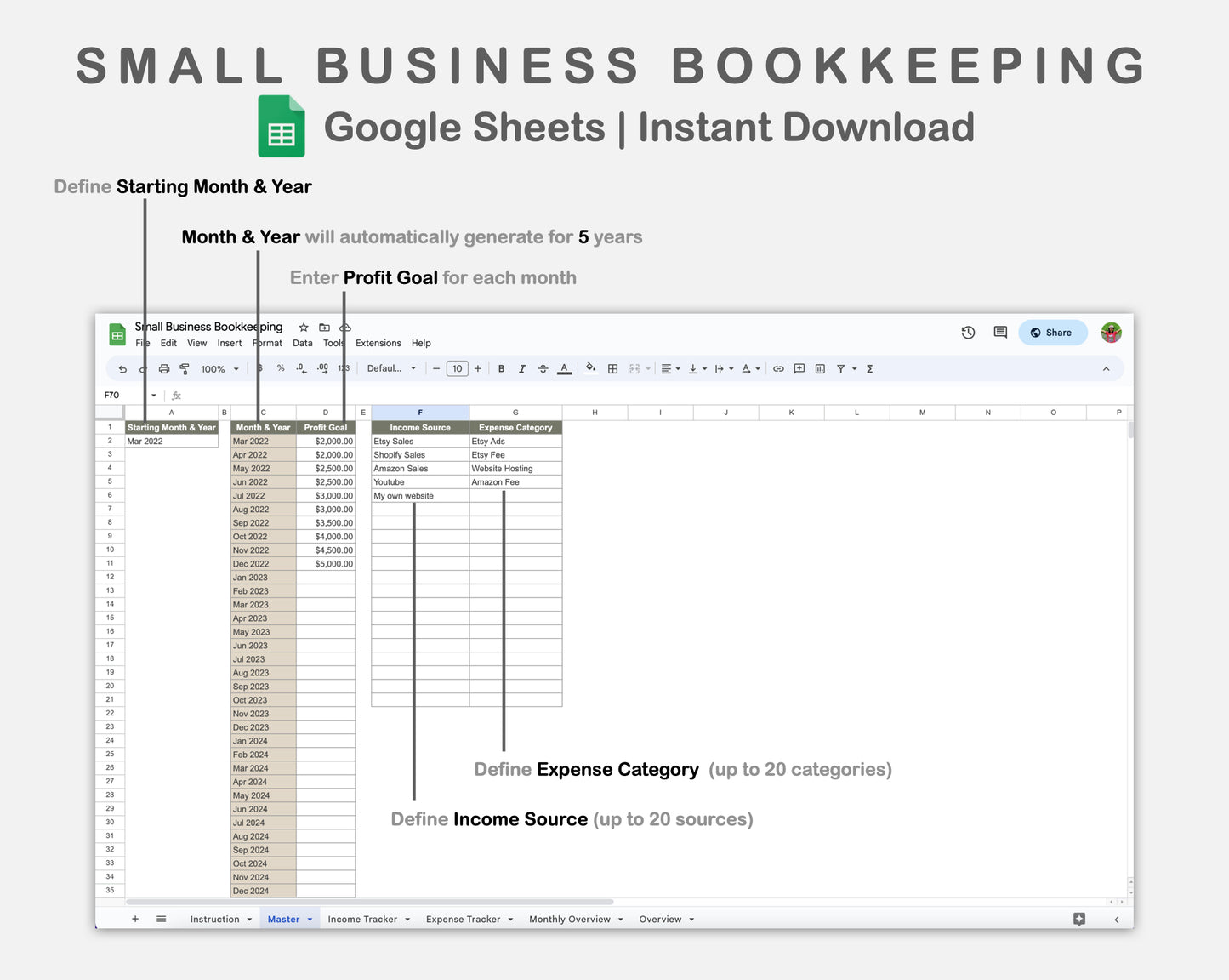The height and width of the screenshot is (980, 1229).
Task: Click the Share button
Action: pyautogui.click(x=1053, y=333)
